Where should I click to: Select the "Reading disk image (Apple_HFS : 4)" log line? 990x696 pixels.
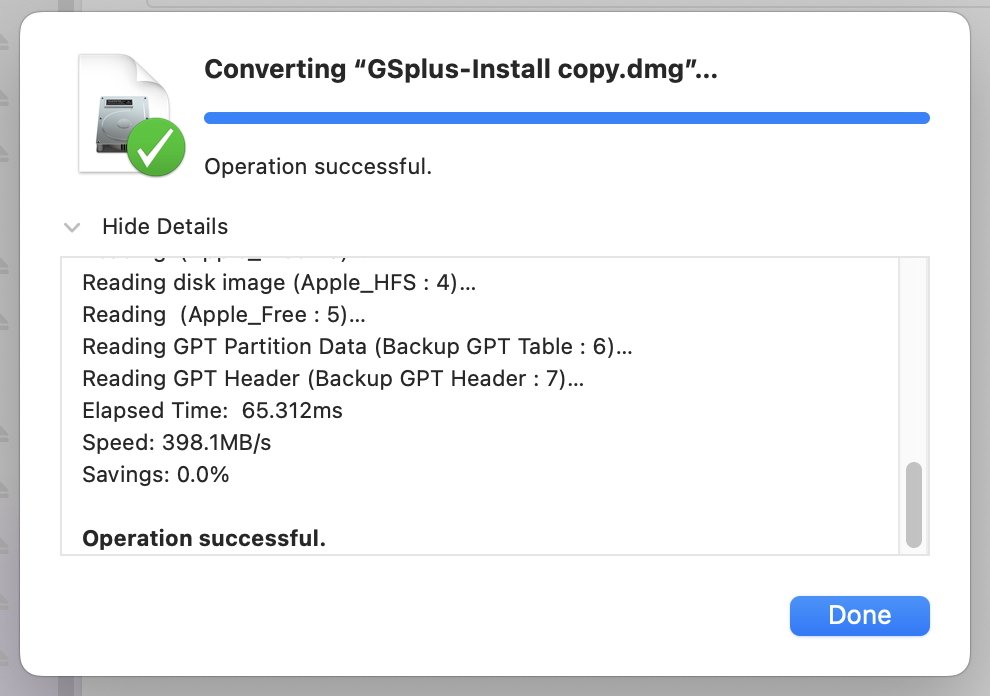click(x=279, y=283)
